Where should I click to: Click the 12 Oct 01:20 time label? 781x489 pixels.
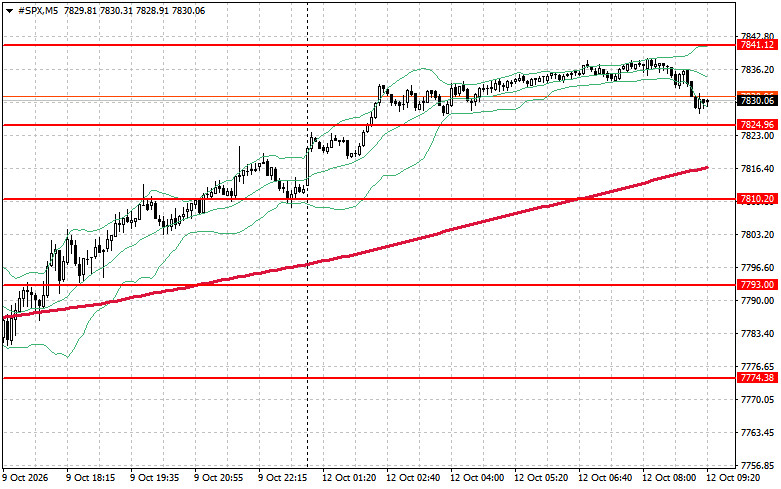(x=349, y=478)
